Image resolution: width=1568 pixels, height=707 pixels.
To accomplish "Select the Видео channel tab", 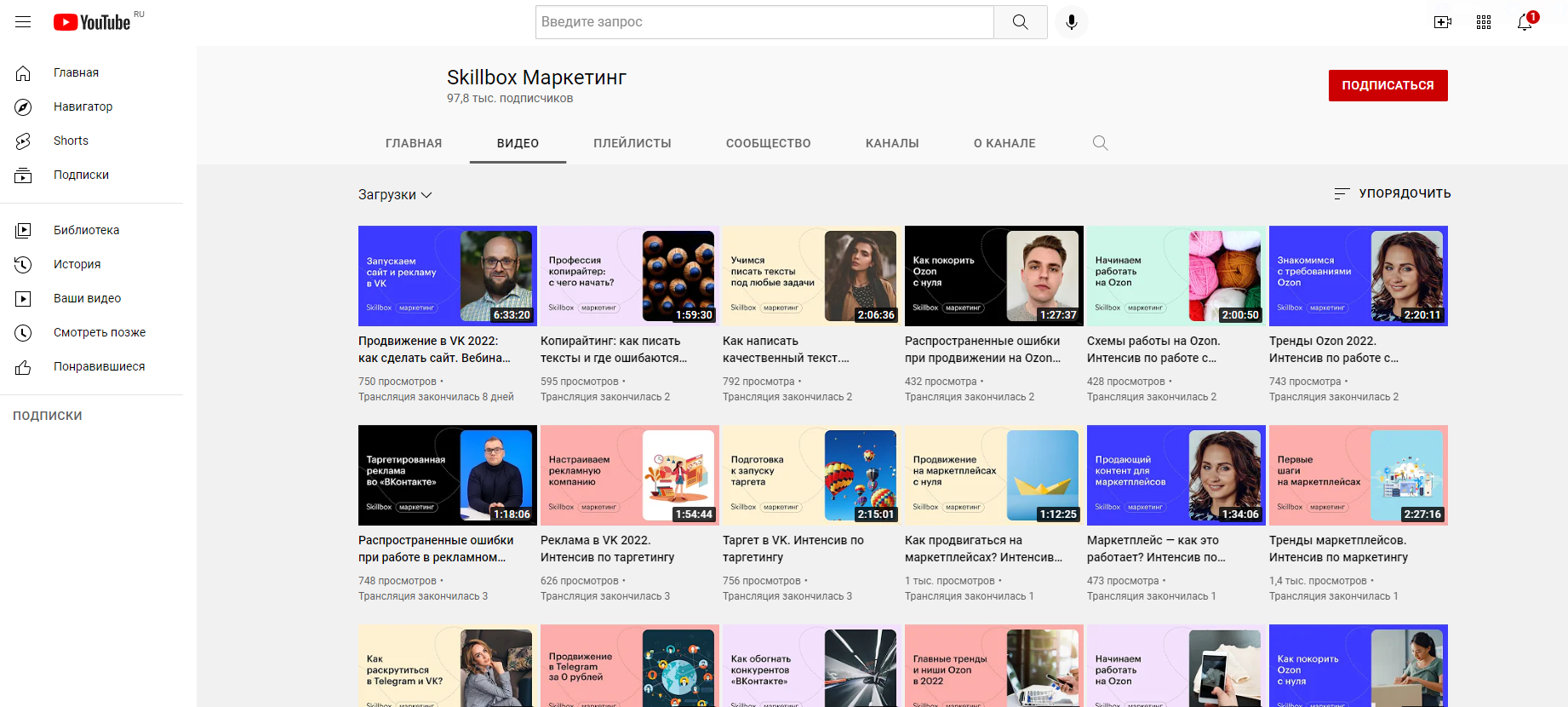I will pos(518,143).
